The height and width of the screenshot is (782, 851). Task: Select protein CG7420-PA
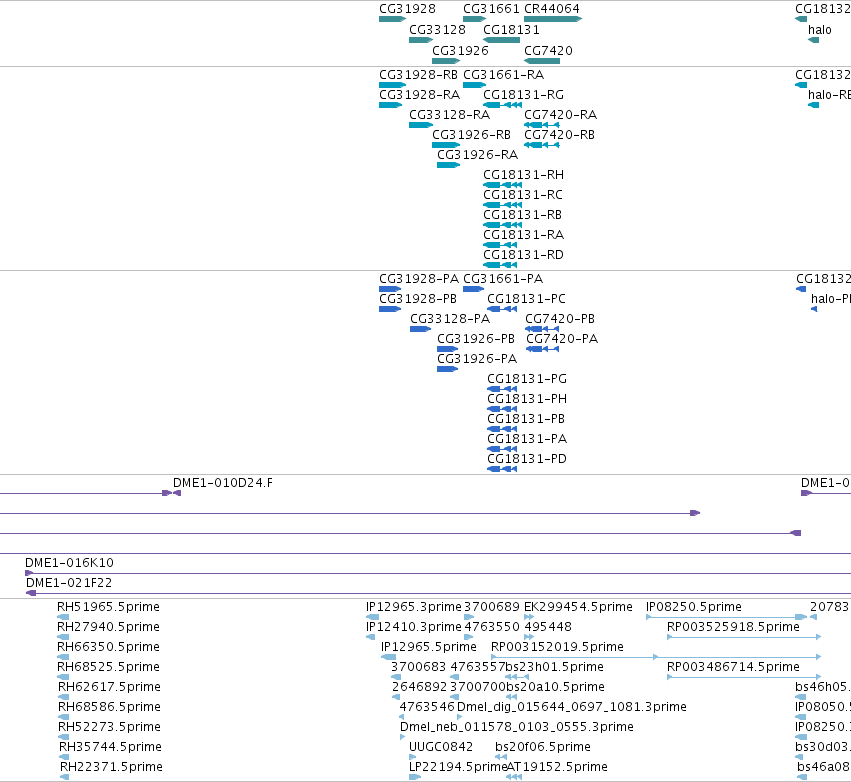click(542, 349)
